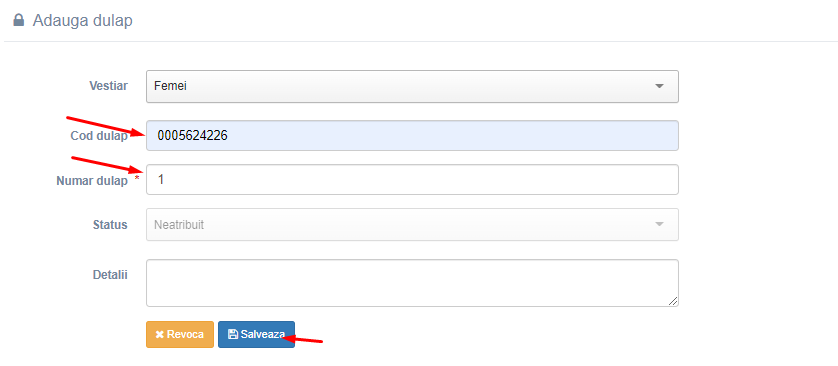Click the red asterisk next to Numar dulap

click(136, 178)
